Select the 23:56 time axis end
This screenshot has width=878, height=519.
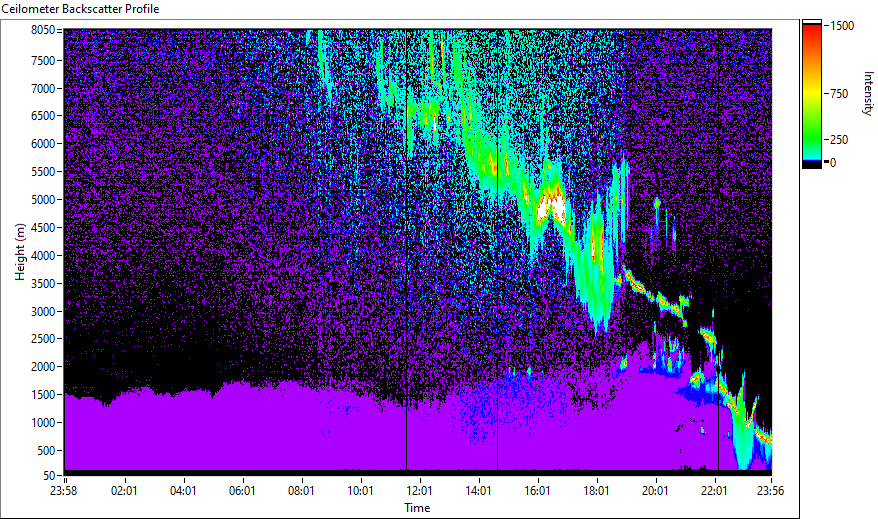[770, 491]
